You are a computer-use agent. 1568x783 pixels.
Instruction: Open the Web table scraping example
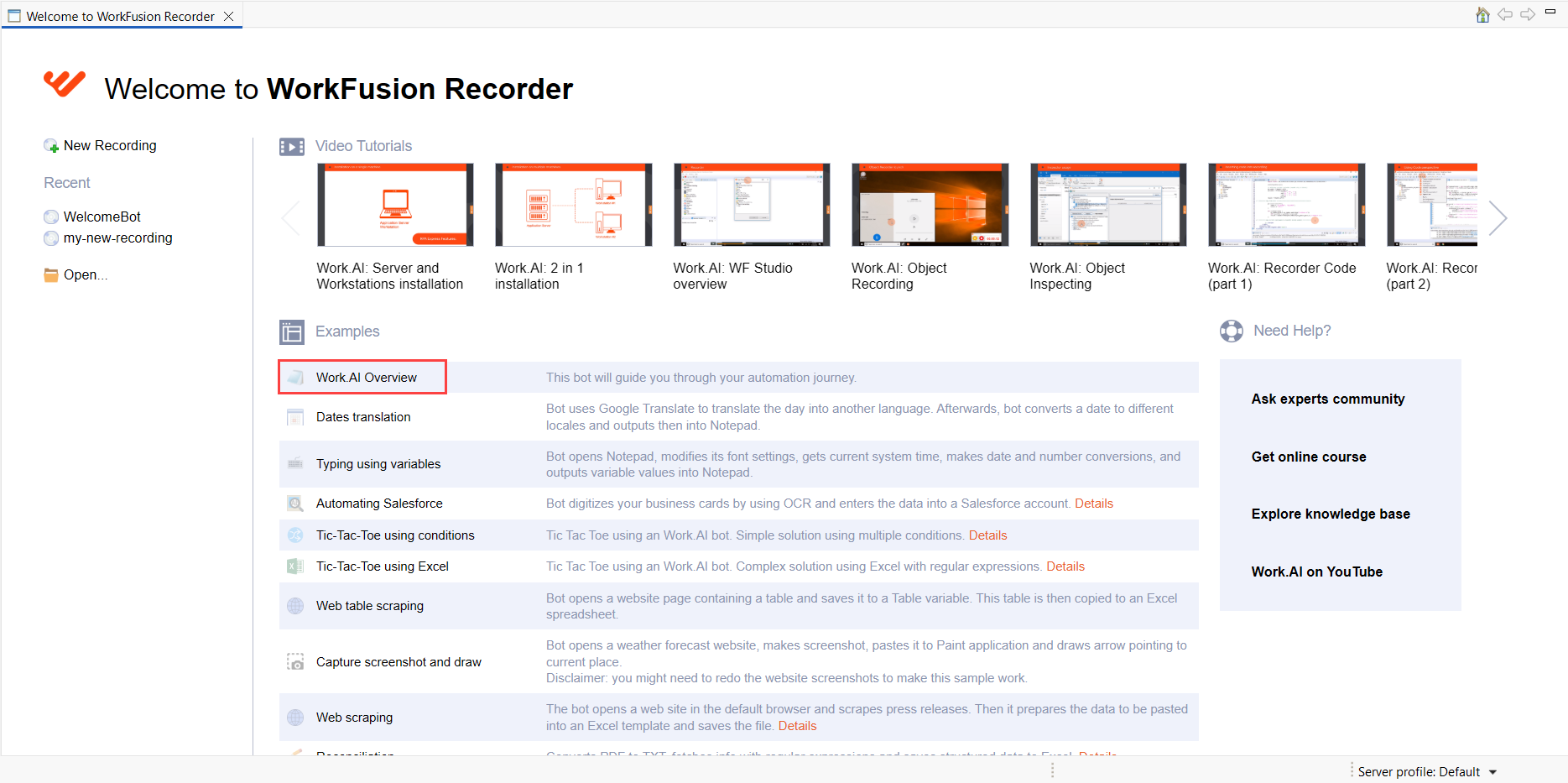[x=370, y=606]
